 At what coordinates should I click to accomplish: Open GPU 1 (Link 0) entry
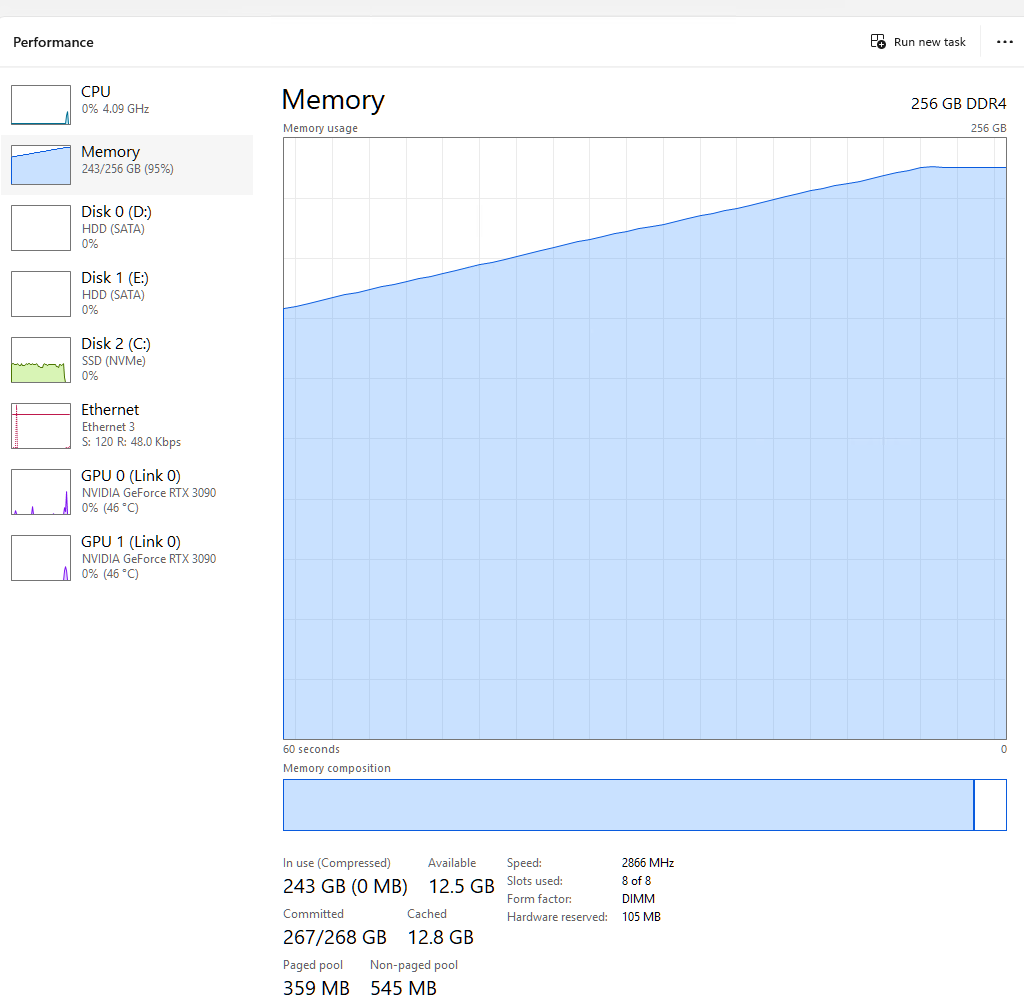[127, 558]
